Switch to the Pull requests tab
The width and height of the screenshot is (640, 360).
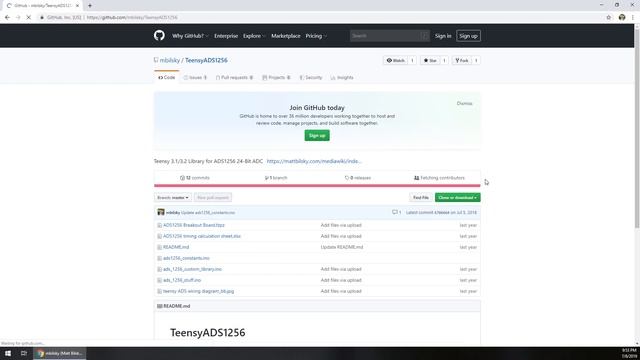[235, 77]
